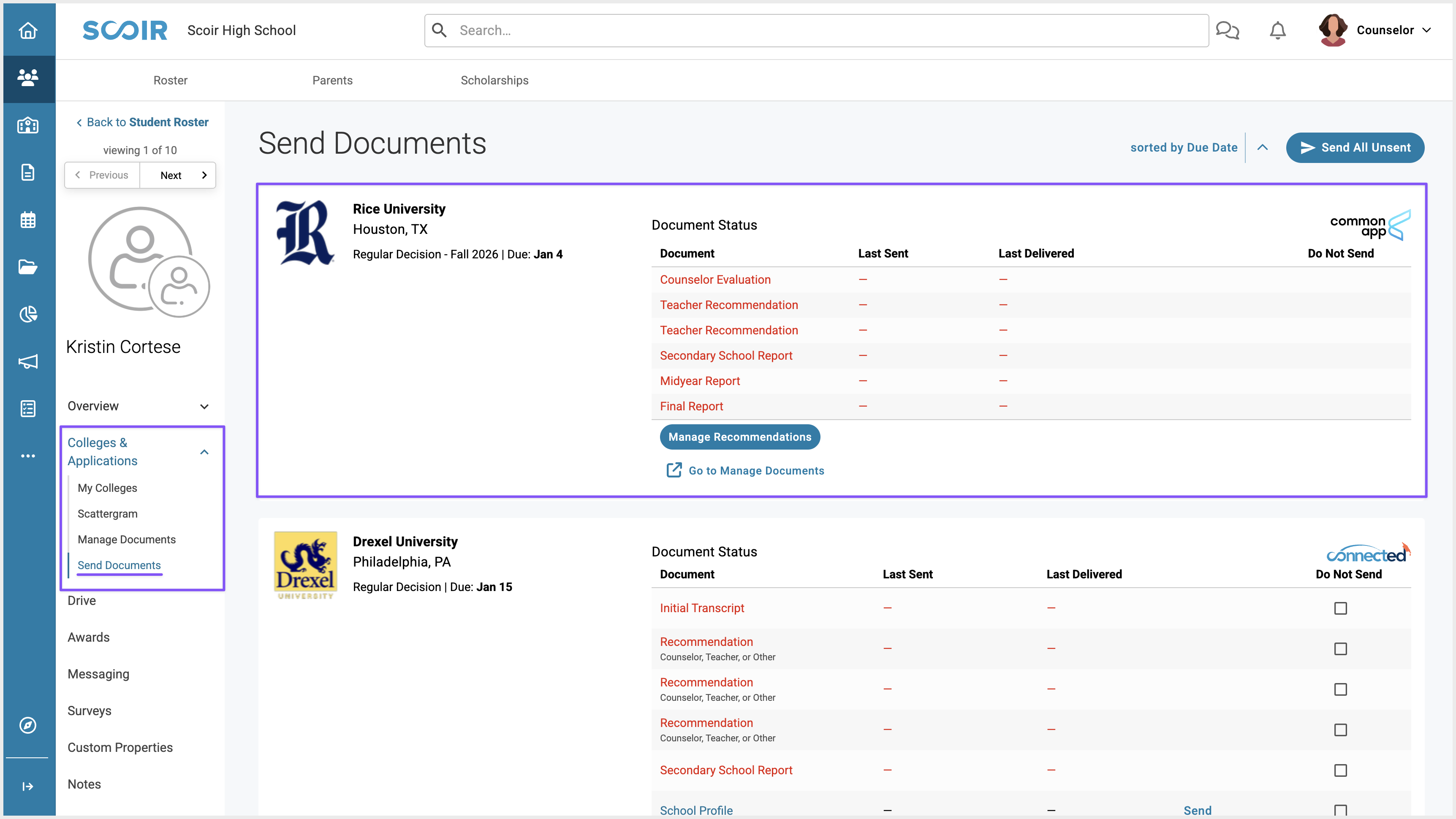This screenshot has height=819, width=1456.
Task: Click the calendar icon in the left rail
Action: [x=28, y=220]
